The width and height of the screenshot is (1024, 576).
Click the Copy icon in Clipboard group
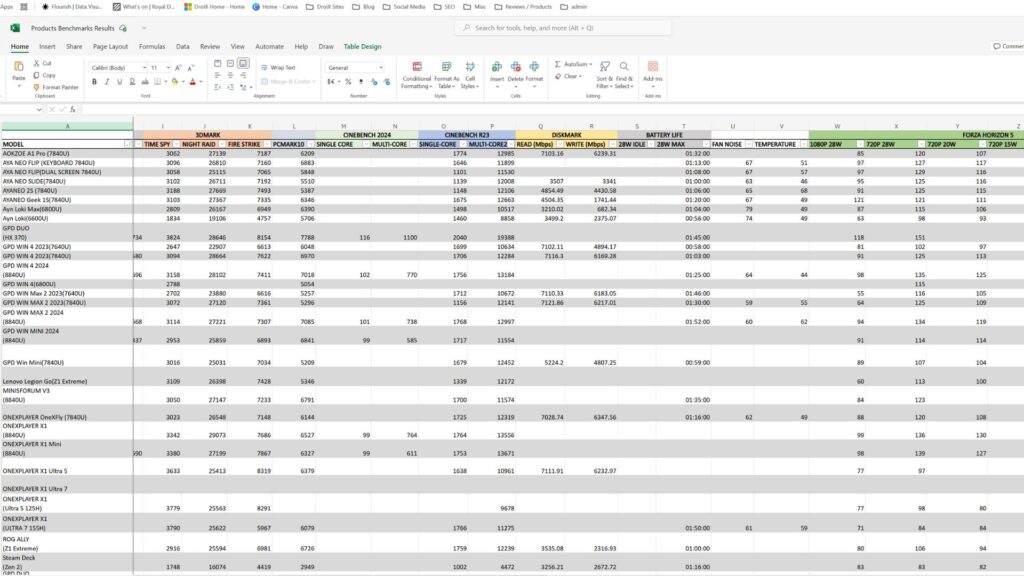37,75
